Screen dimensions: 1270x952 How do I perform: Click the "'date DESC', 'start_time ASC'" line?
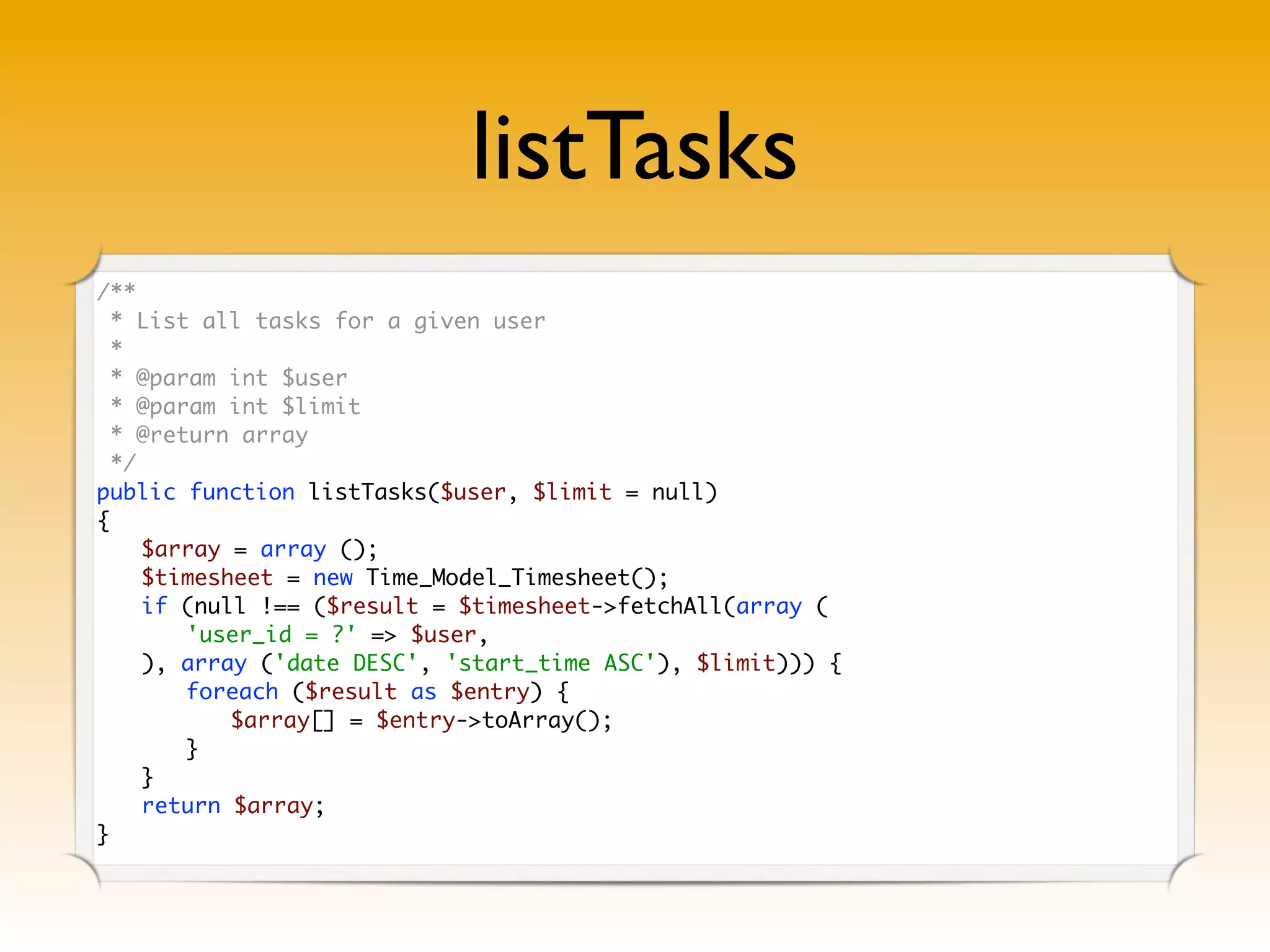(492, 663)
